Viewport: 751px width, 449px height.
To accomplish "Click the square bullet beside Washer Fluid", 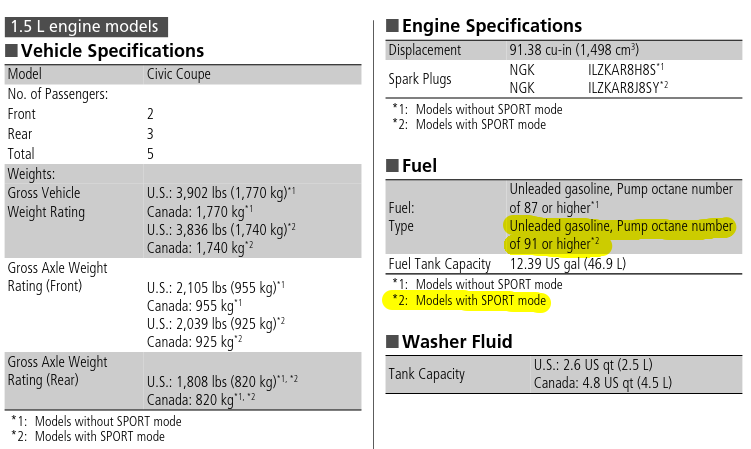I will (392, 341).
